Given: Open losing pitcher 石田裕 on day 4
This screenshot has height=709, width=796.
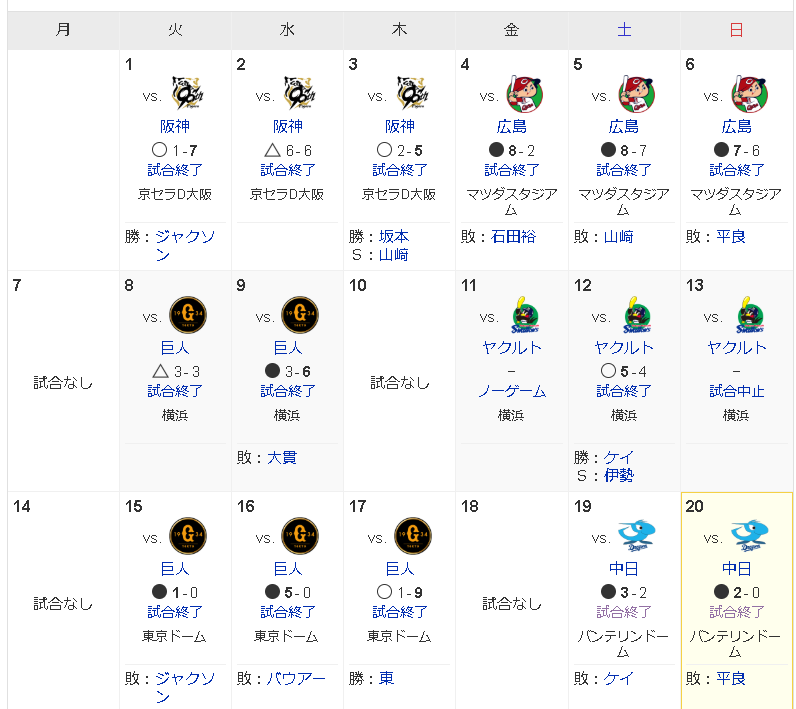Looking at the screenshot, I should 513,237.
